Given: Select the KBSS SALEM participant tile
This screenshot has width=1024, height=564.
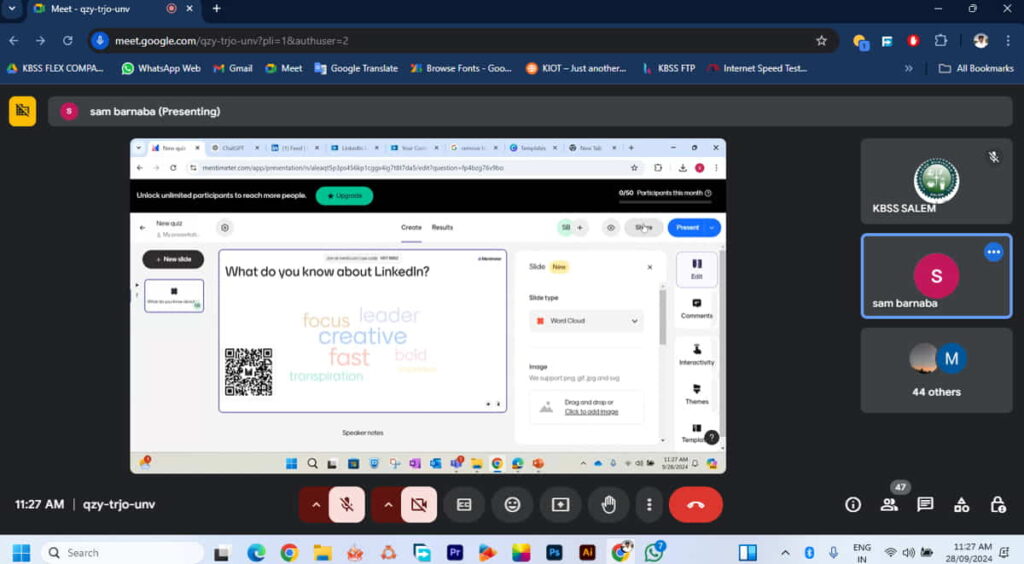Looking at the screenshot, I should [936, 181].
